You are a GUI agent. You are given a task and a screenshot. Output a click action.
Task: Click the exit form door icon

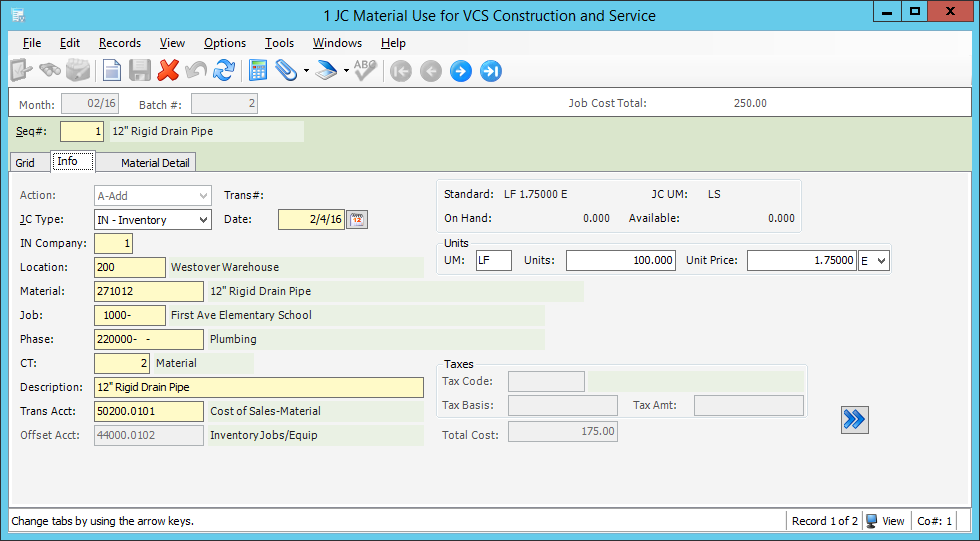[21, 71]
